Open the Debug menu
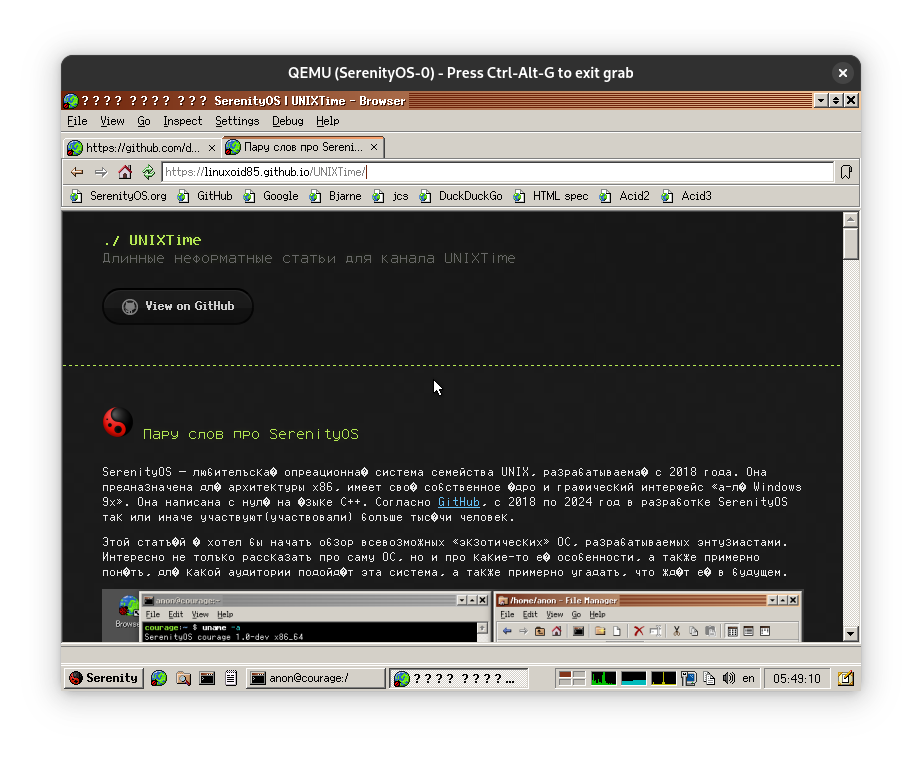This screenshot has width=922, height=758. (288, 121)
